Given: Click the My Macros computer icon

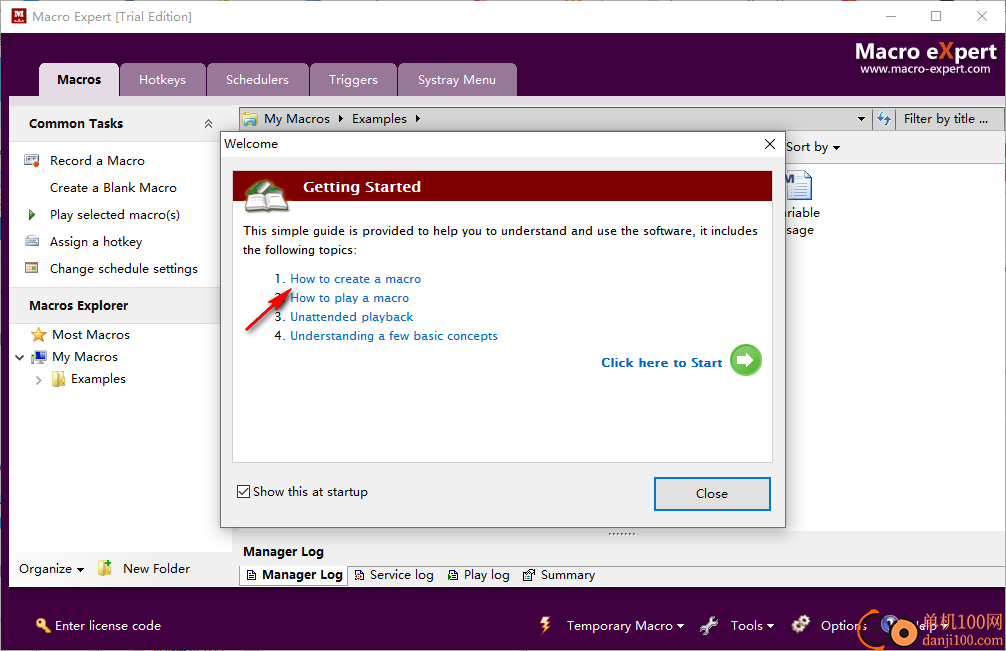Looking at the screenshot, I should click(39, 357).
